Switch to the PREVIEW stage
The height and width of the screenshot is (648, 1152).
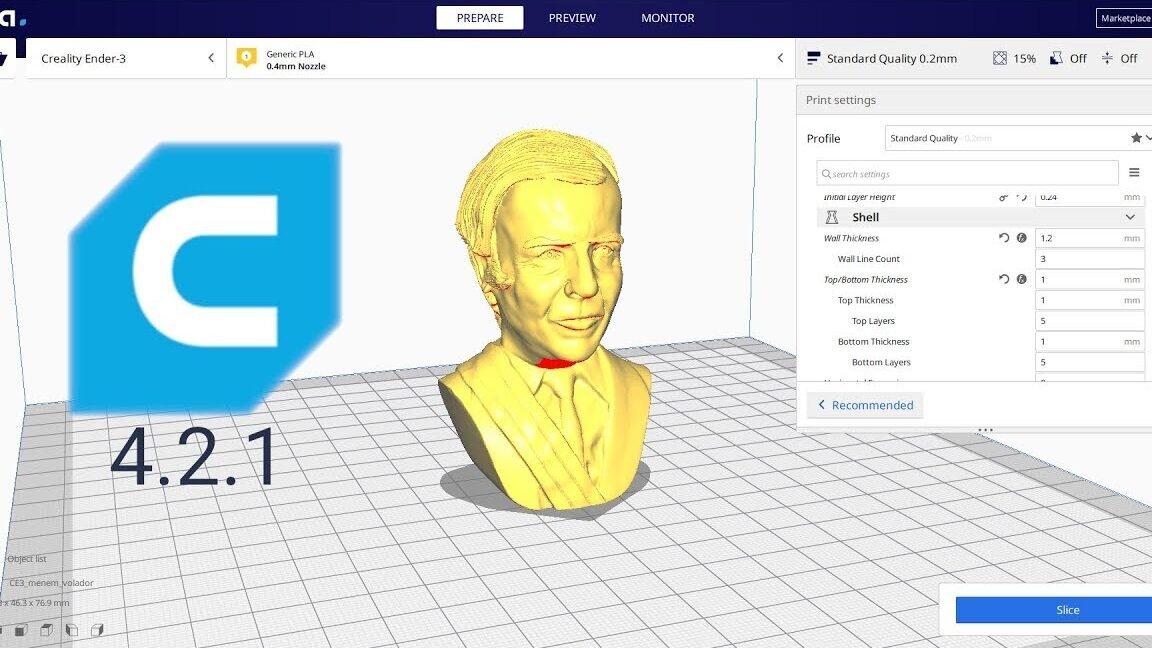coord(572,18)
